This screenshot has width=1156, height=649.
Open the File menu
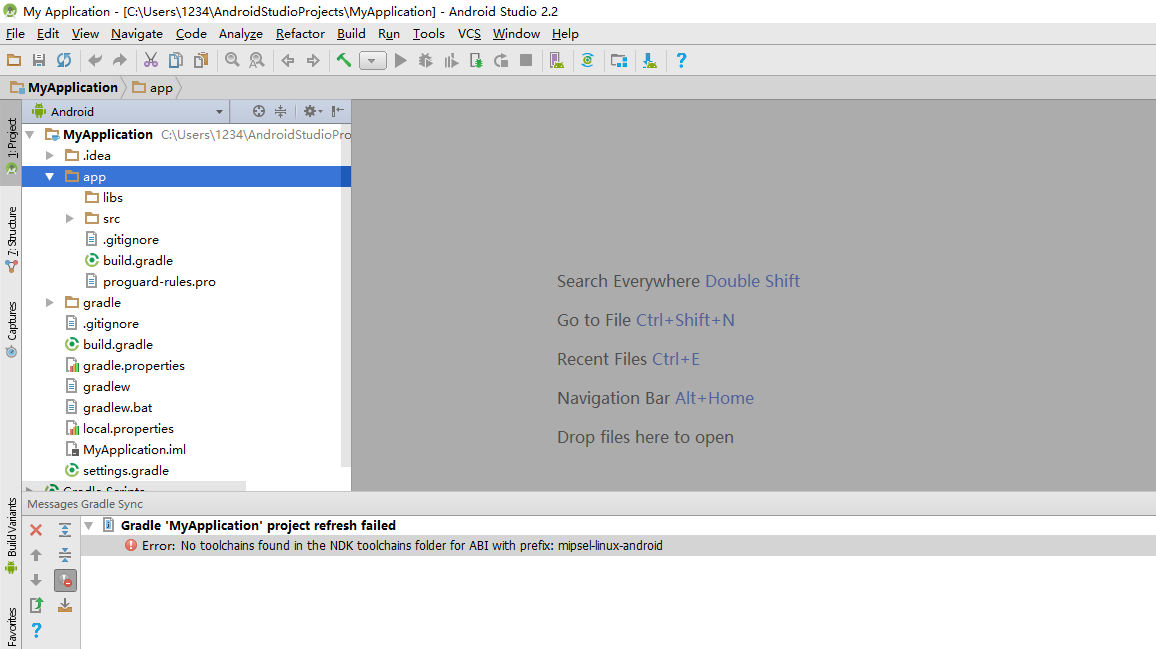(15, 34)
